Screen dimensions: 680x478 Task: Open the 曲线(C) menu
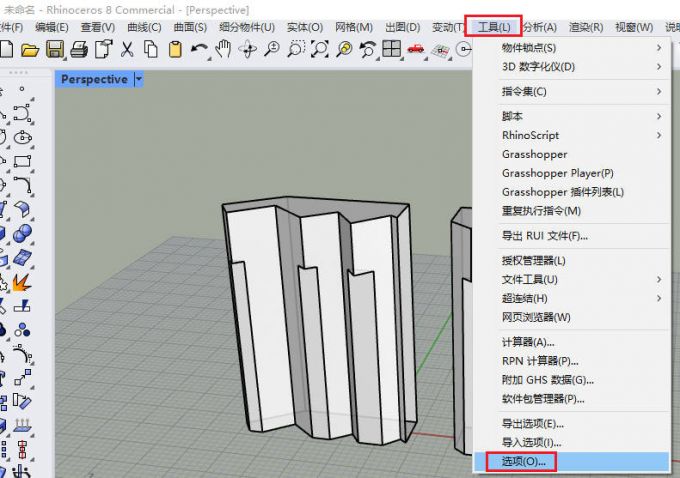pyautogui.click(x=144, y=27)
